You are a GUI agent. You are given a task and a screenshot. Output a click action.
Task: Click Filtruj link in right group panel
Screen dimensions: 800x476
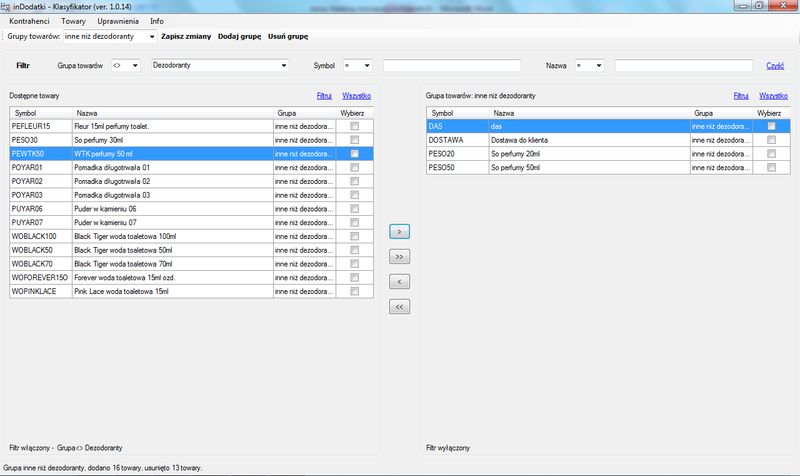tap(741, 95)
